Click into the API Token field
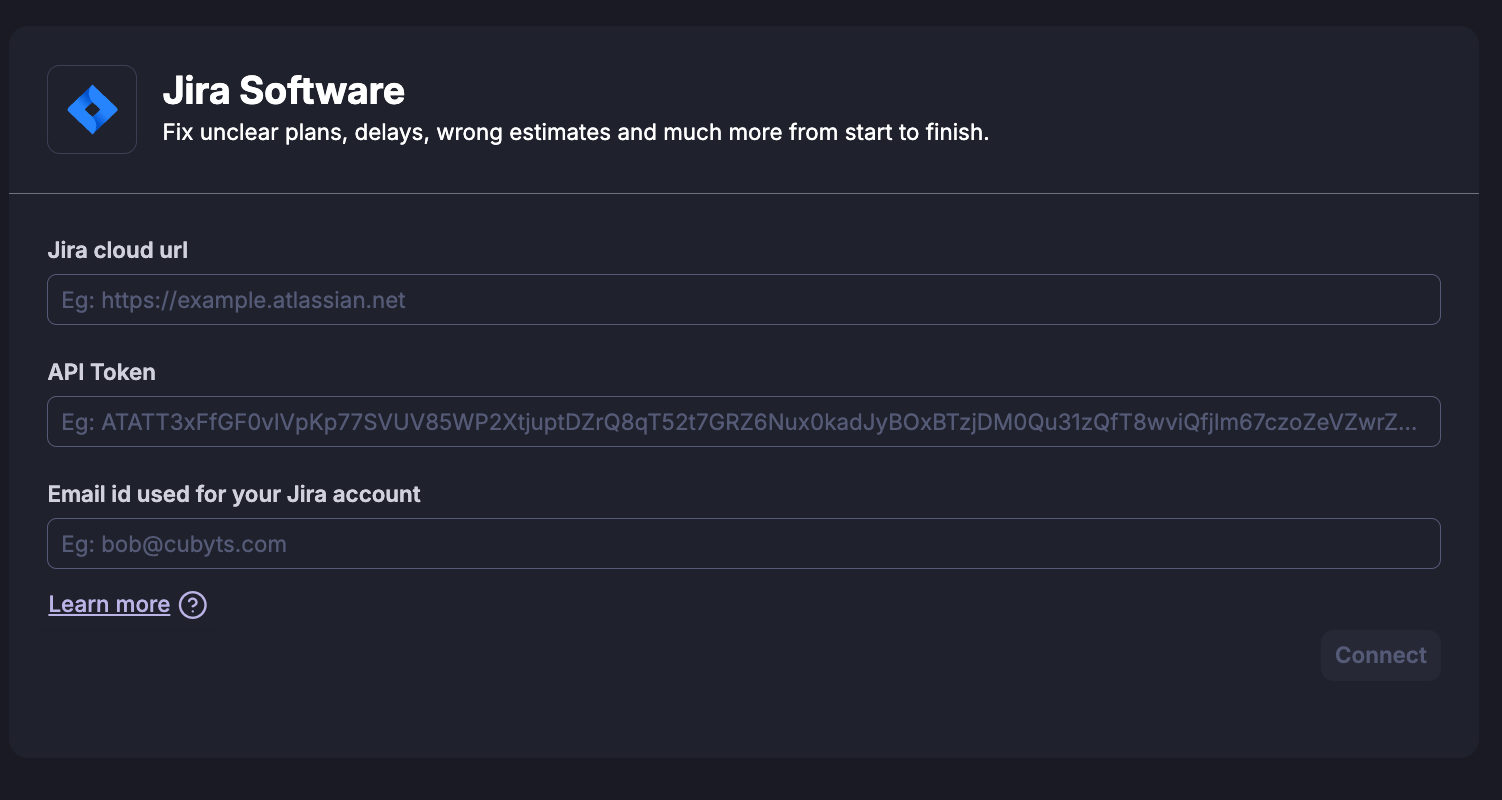The height and width of the screenshot is (800, 1502). tap(744, 422)
